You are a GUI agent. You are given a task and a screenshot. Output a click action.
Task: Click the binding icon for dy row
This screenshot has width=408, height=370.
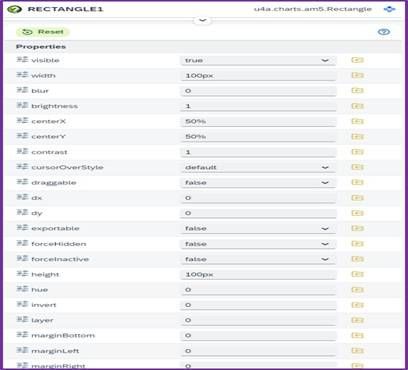[x=357, y=213]
